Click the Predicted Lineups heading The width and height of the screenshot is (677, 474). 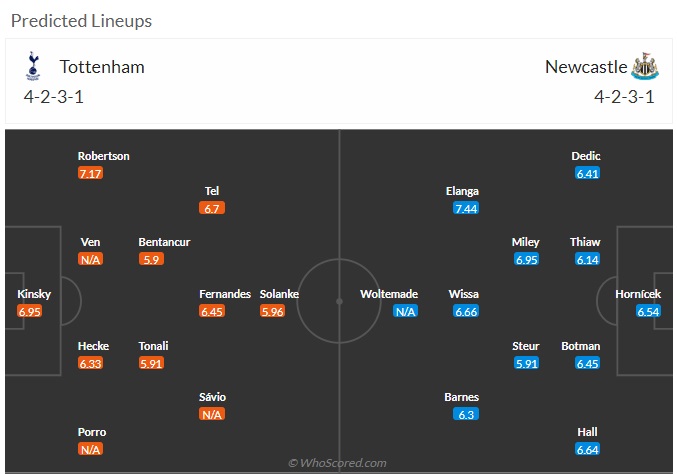(81, 21)
